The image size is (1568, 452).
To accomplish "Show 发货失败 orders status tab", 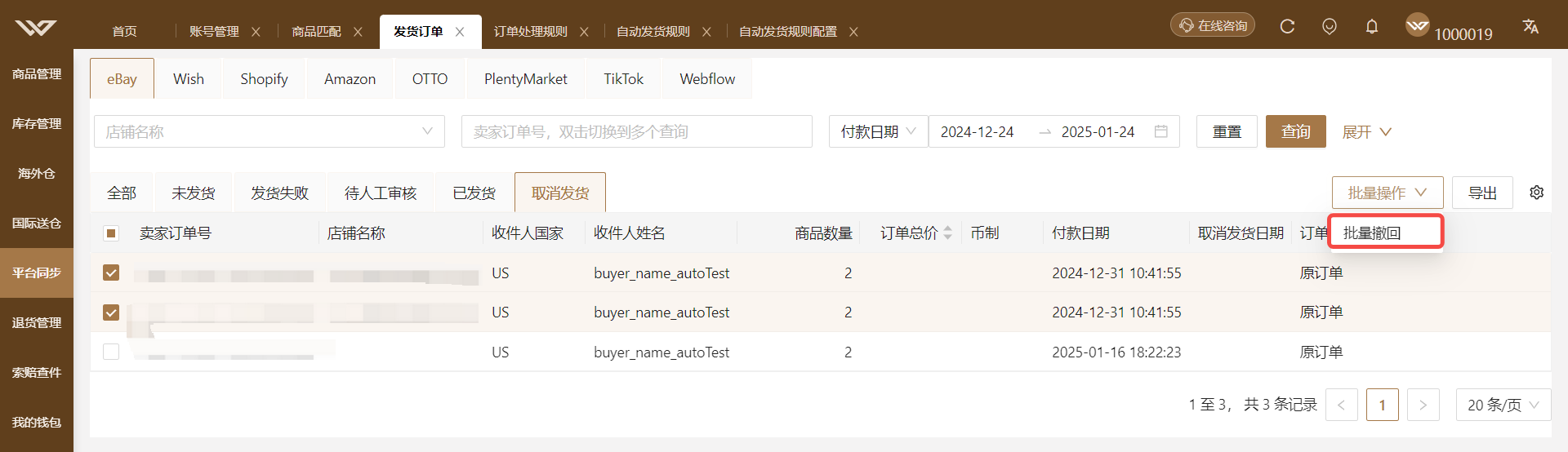I will point(279,193).
